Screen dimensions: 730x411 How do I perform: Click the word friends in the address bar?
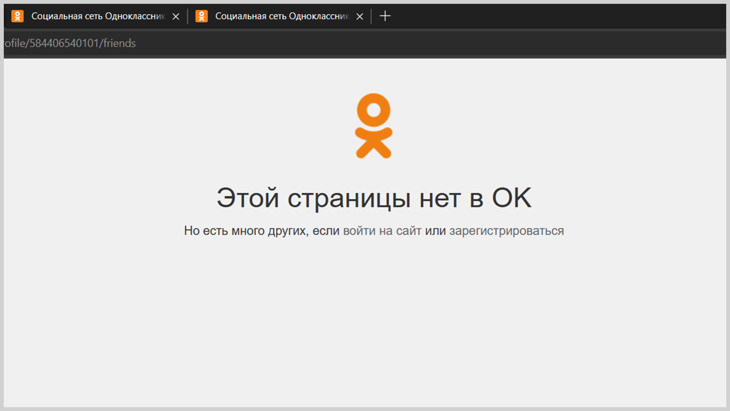point(119,43)
